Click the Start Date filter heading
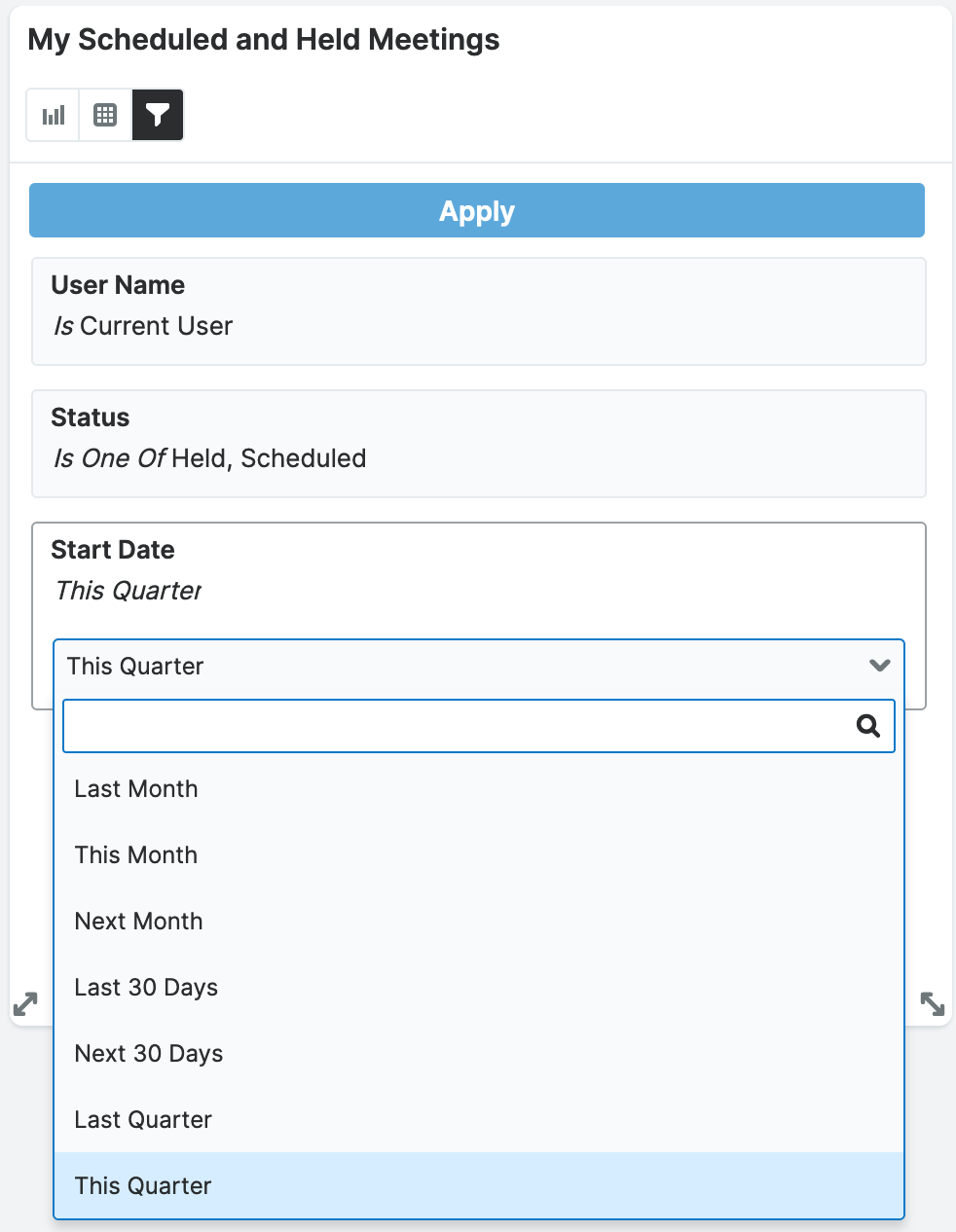Image resolution: width=956 pixels, height=1232 pixels. pyautogui.click(x=113, y=550)
